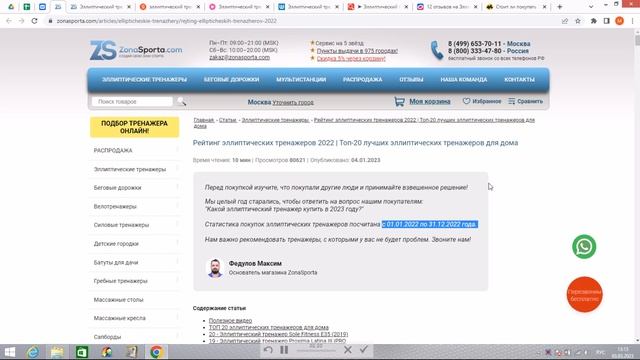Image resolution: width=640 pixels, height=360 pixels.
Task: Switch to the '12 отзывов' browser tab
Action: (x=447, y=7)
